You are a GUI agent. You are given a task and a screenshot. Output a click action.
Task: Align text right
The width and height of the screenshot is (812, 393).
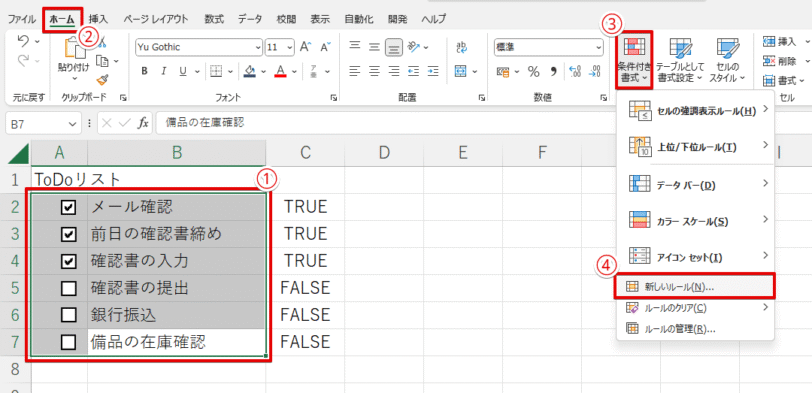click(394, 71)
